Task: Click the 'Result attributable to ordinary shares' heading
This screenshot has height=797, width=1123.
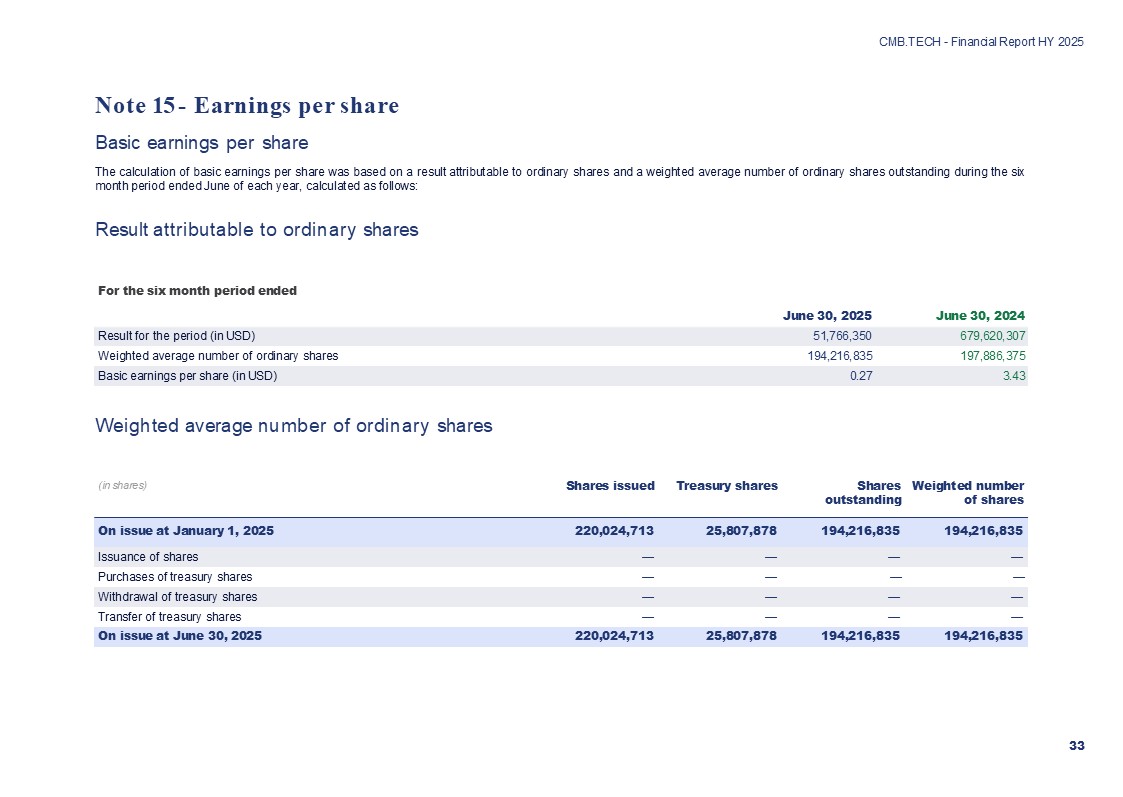Action: (x=256, y=230)
